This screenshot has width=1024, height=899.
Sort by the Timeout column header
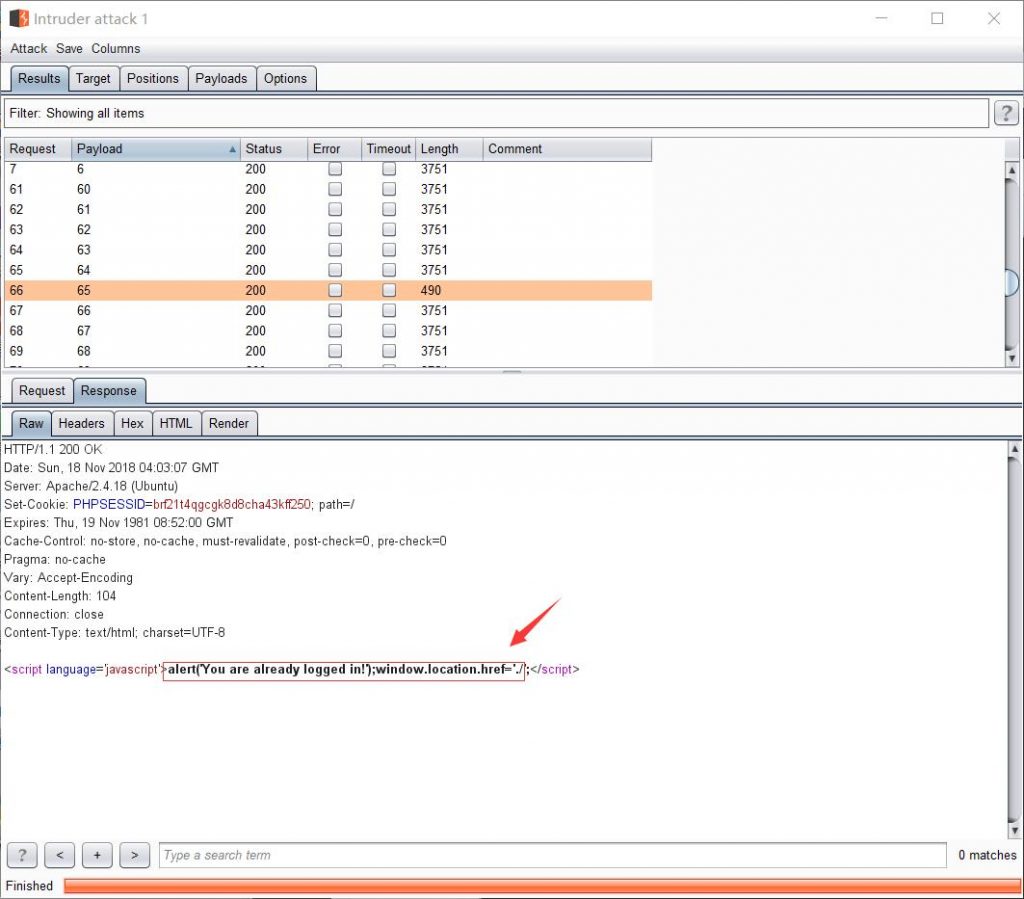pos(389,149)
